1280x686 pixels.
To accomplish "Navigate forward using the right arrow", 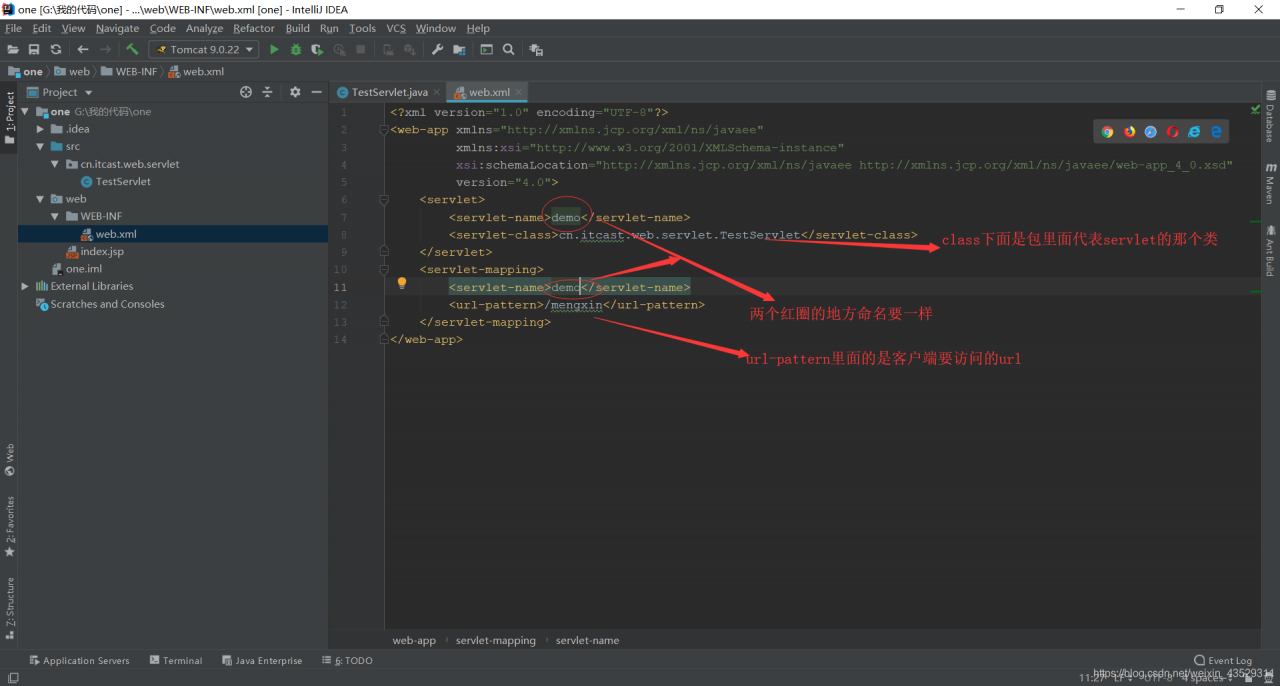I will (105, 49).
